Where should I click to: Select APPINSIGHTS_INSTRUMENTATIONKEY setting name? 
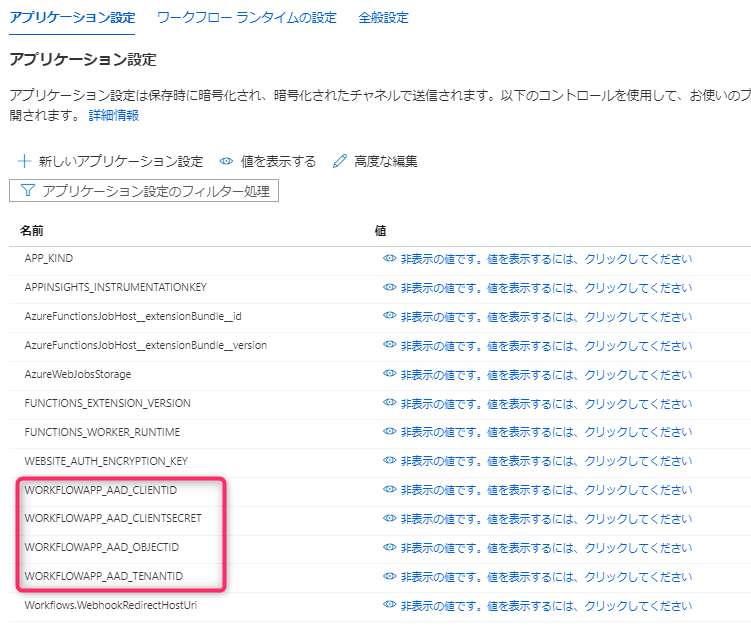[115, 287]
